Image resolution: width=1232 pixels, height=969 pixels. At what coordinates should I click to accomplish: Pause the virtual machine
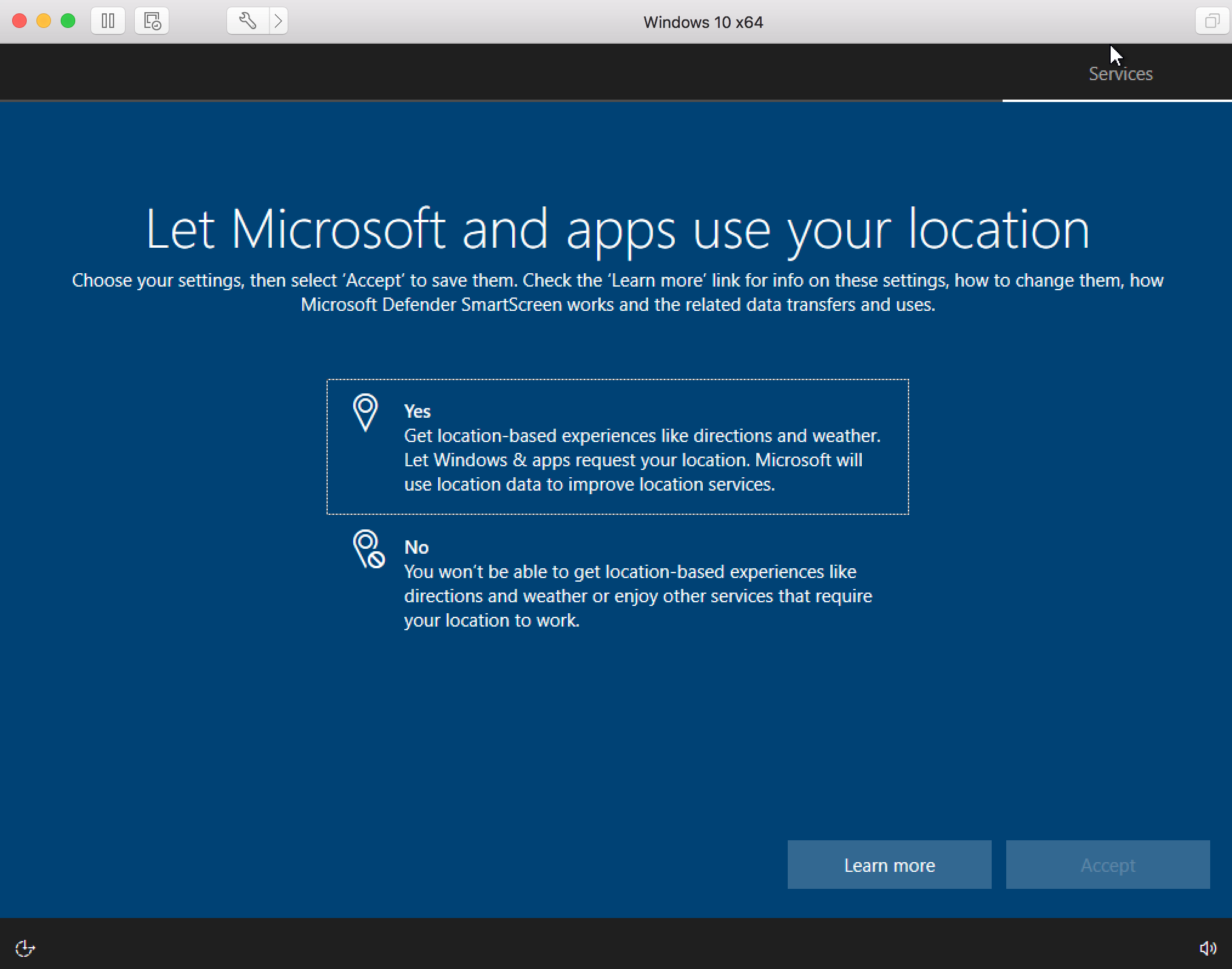pos(108,21)
